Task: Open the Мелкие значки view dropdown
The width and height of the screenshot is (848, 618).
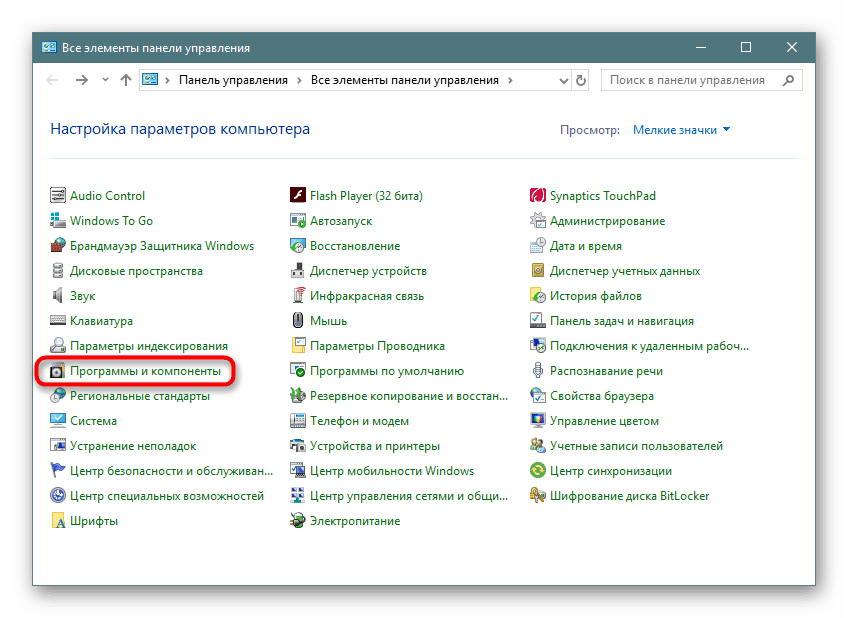Action: tap(681, 129)
